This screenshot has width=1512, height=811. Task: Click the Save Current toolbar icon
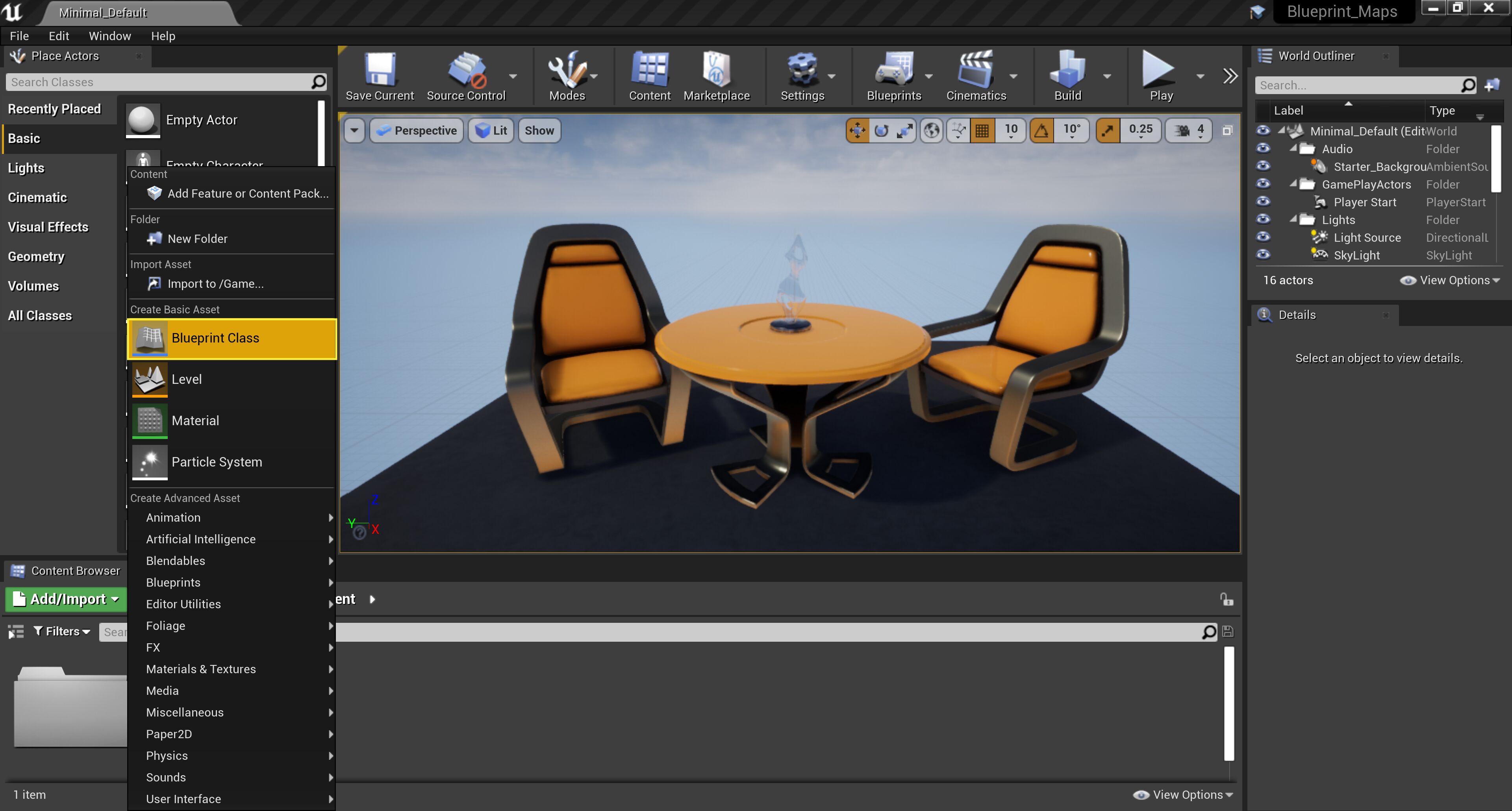[x=379, y=77]
